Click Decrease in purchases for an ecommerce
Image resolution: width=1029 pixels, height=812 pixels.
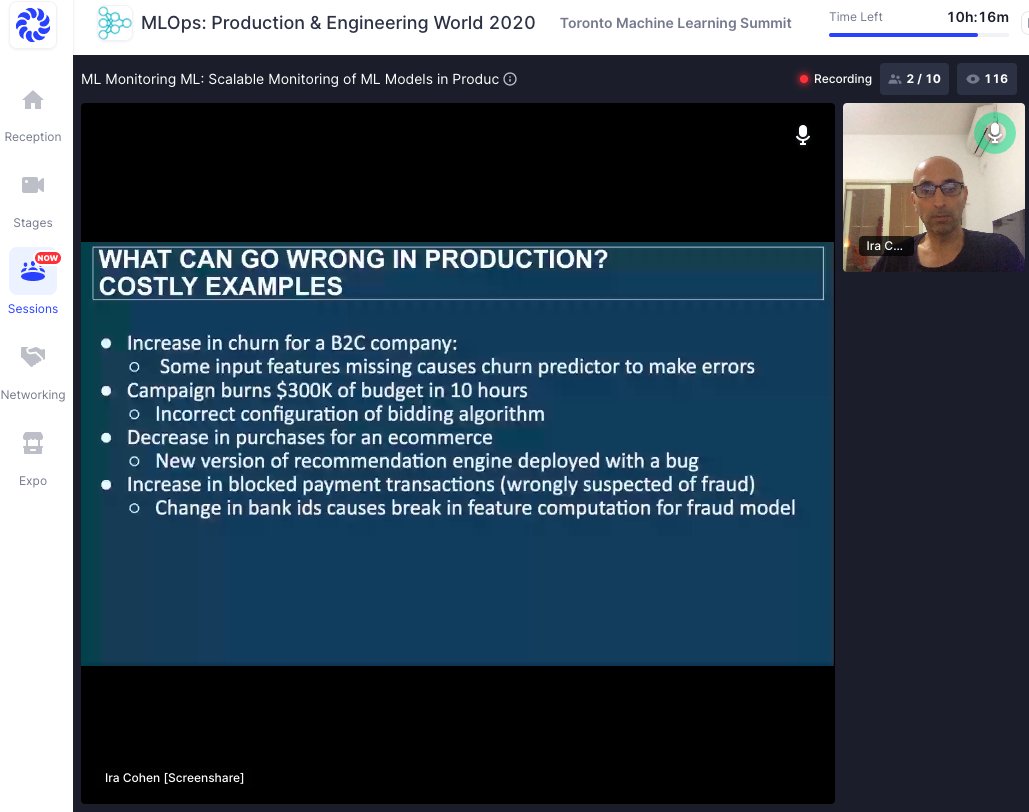click(310, 437)
